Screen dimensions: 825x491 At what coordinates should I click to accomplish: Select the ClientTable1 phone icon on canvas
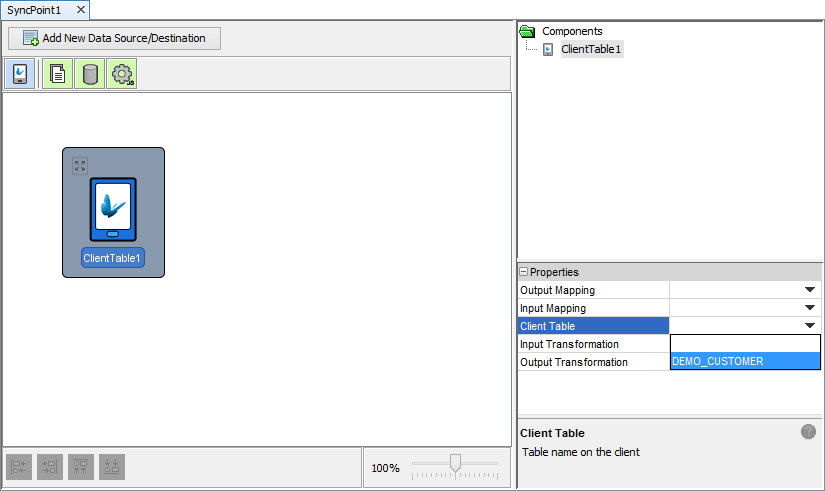point(113,210)
